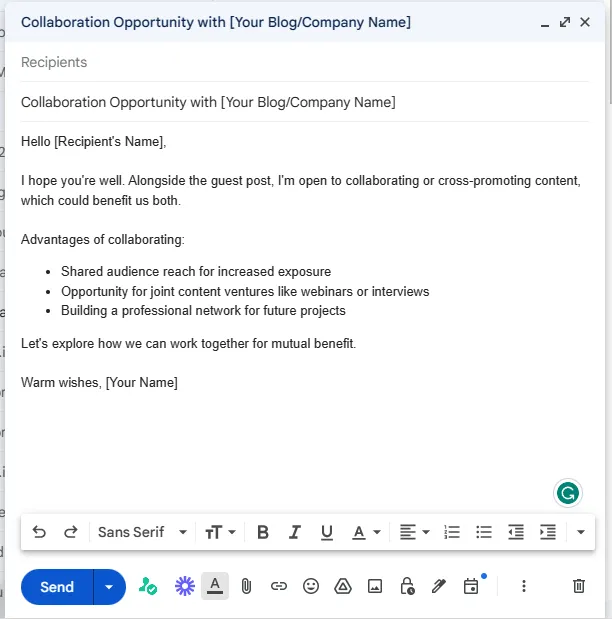This screenshot has height=619, width=612.
Task: Toggle confidential mode lock icon
Action: (407, 586)
